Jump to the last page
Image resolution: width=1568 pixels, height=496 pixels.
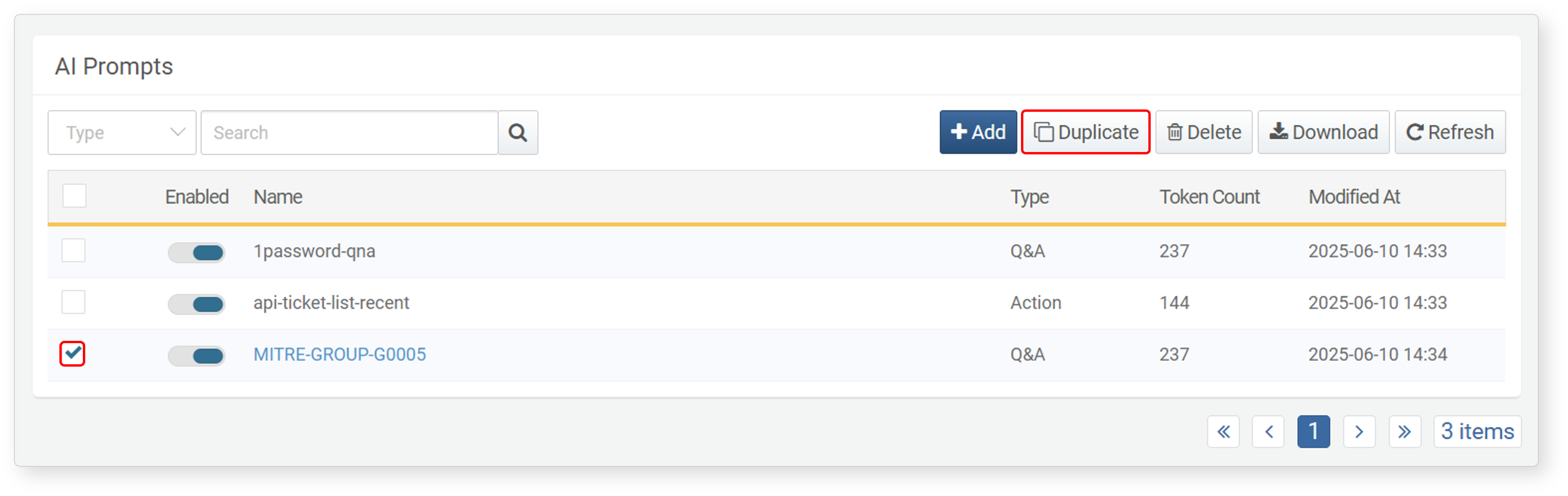pyautogui.click(x=1405, y=432)
